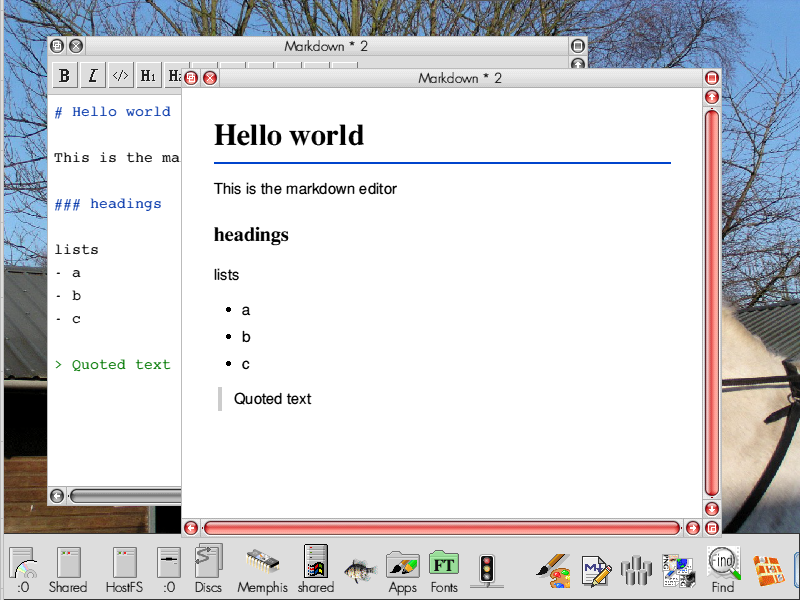Screen dimensions: 800x600
Task: Click the '- a' line in the editor
Action: click(68, 273)
